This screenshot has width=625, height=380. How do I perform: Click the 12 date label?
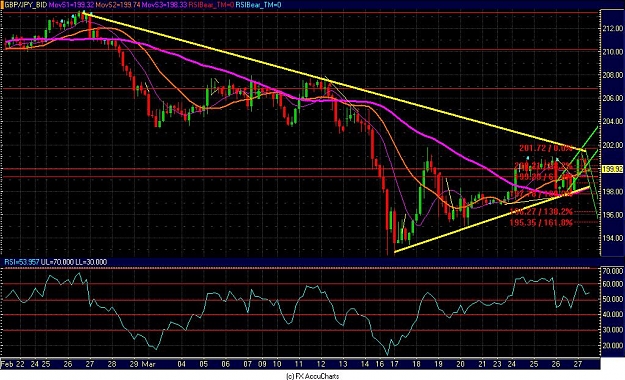[321, 364]
